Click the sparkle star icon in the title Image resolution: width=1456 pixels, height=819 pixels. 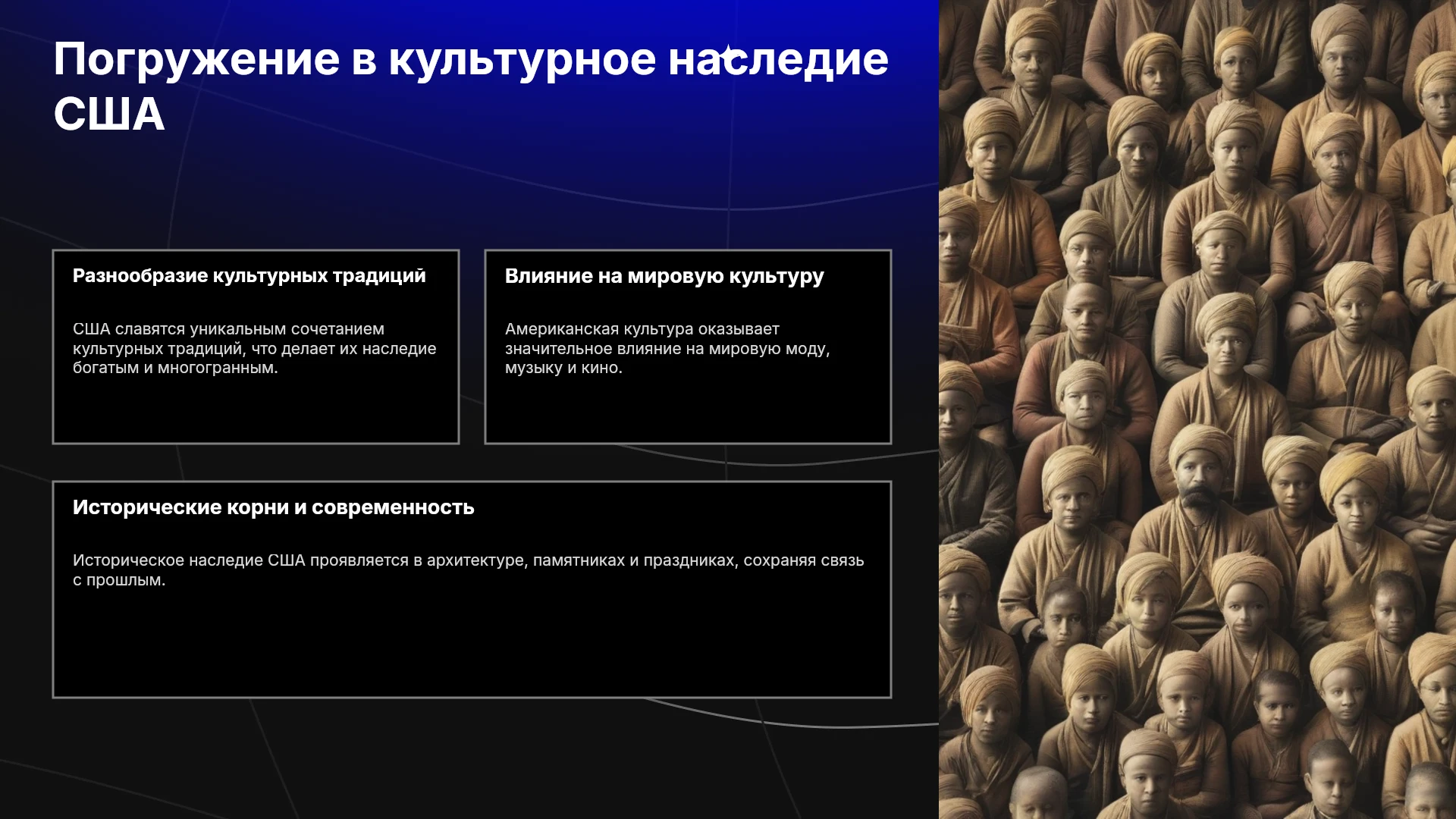click(x=728, y=55)
